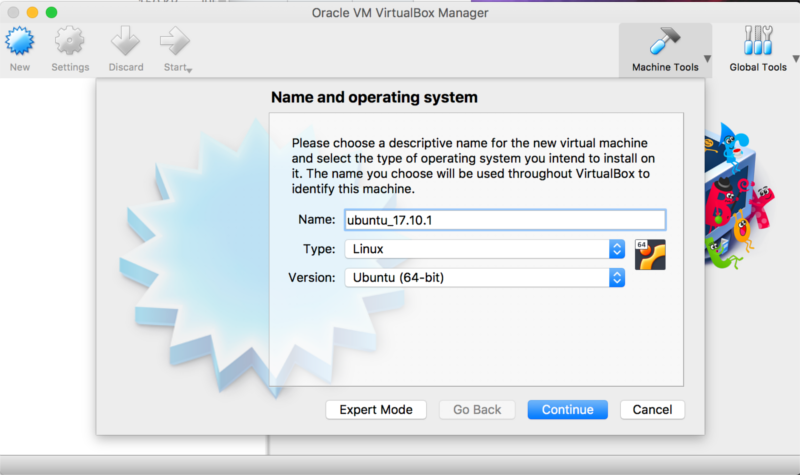Expand the Machine Tools dropdown arrow
800x475 pixels.
(707, 59)
